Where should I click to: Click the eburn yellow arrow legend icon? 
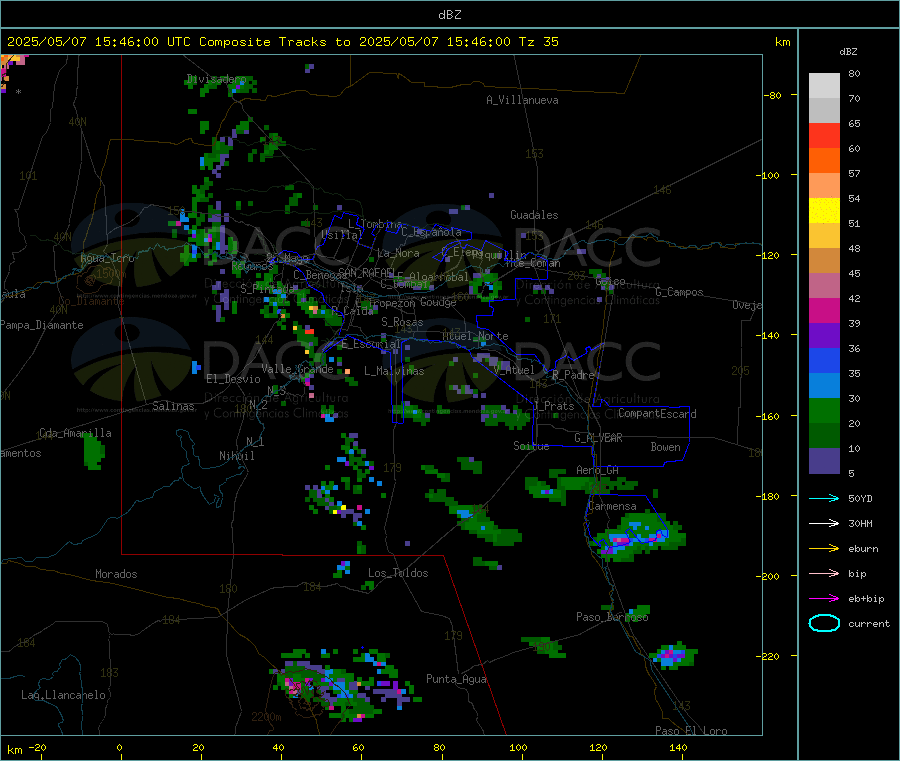(x=824, y=549)
